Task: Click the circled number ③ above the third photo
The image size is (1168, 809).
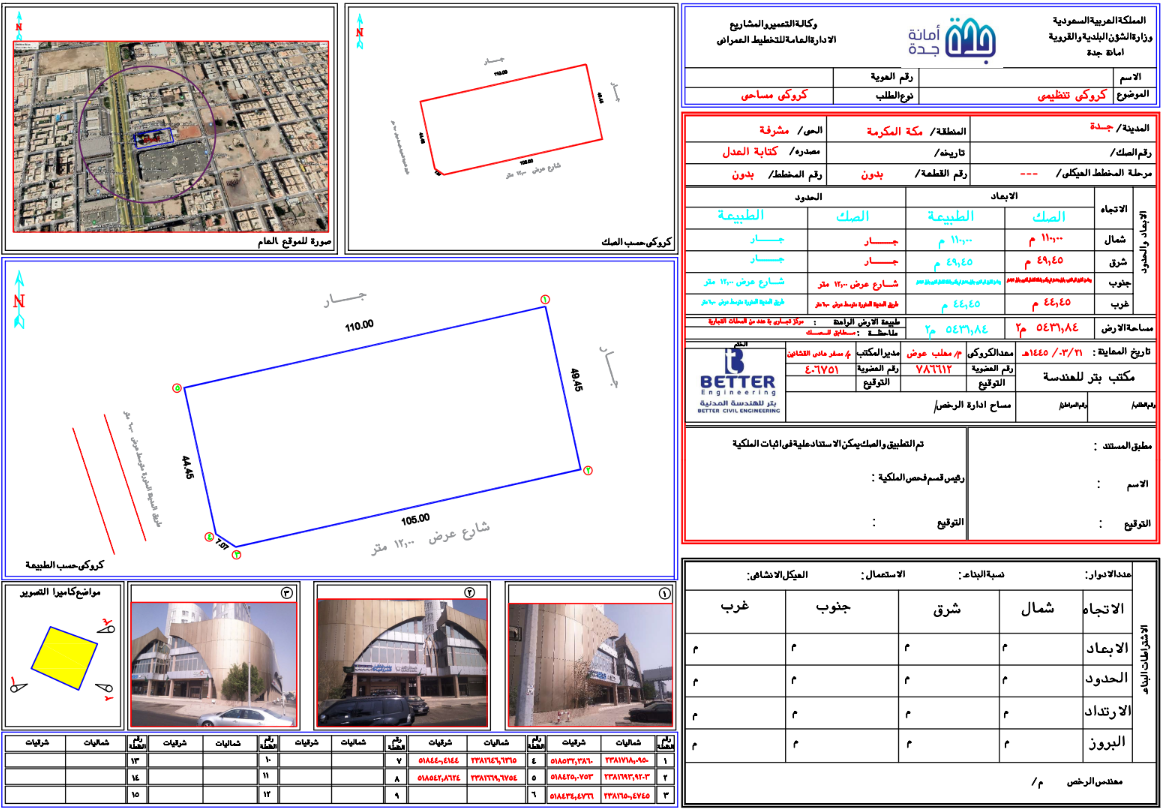Action: click(287, 593)
